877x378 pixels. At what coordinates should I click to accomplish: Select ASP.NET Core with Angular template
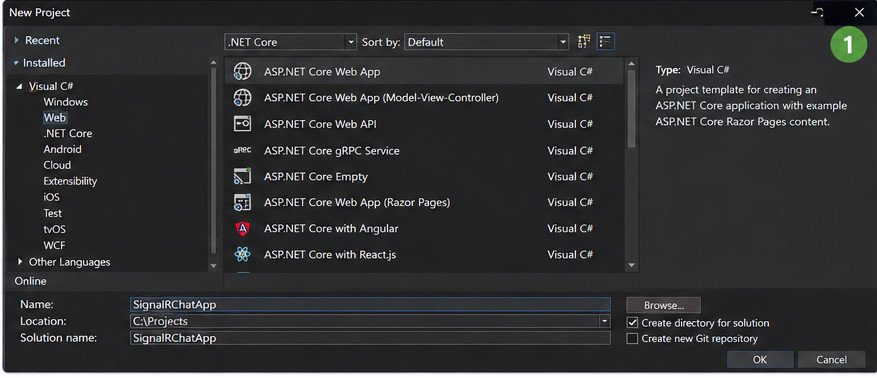(x=425, y=228)
